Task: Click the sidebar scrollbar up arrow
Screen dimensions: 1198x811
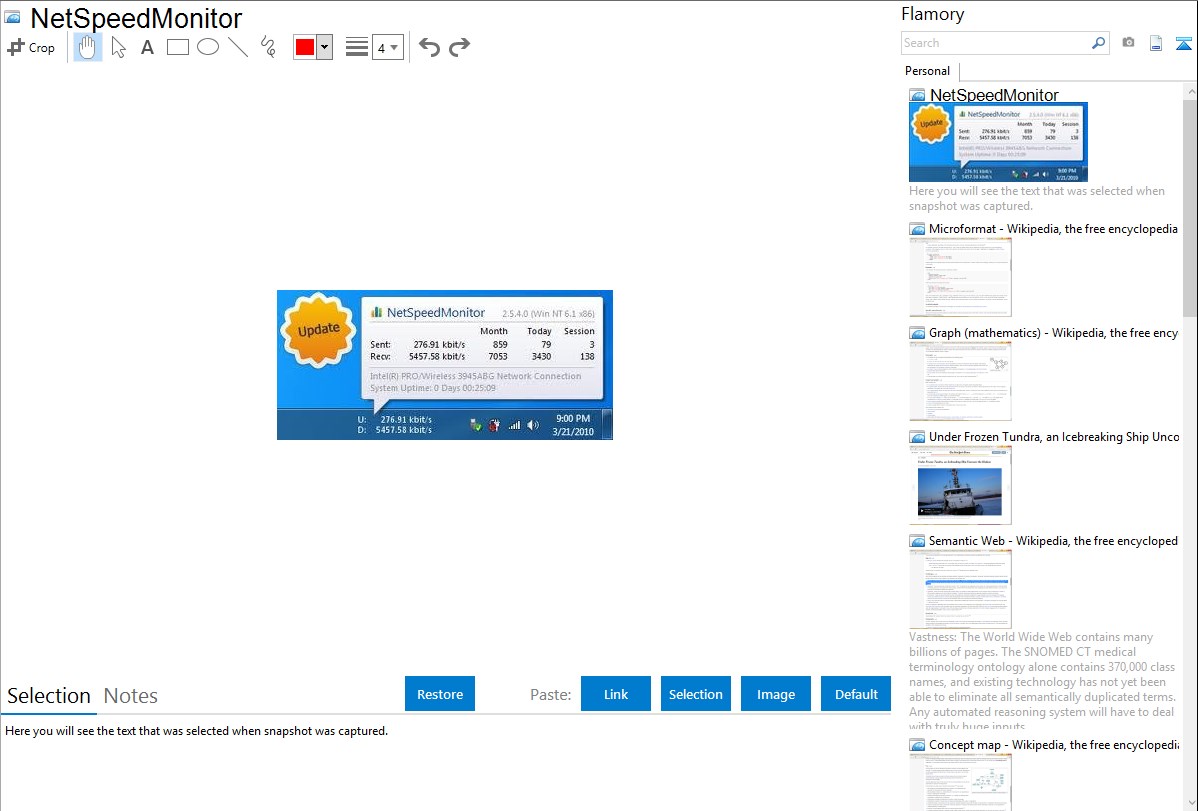Action: (x=1190, y=92)
